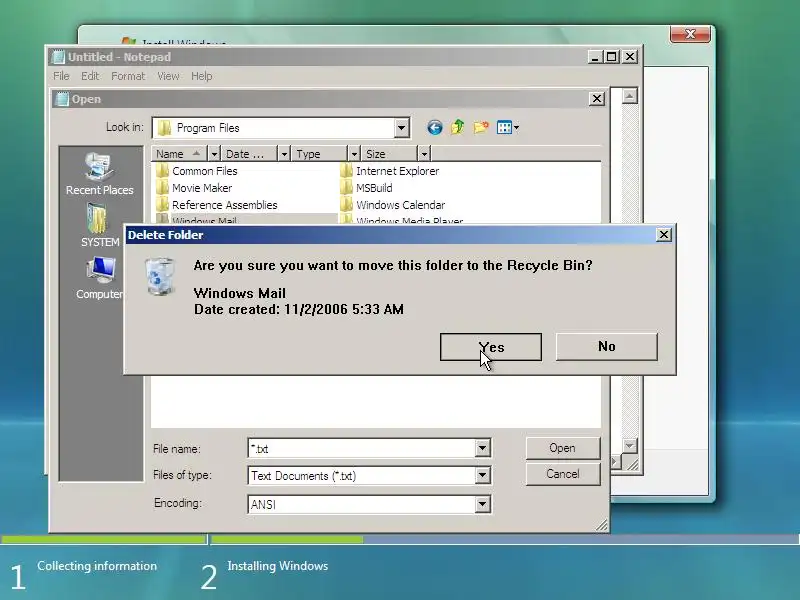Close the Install Windows window
Image resolution: width=800 pixels, height=600 pixels.
690,34
